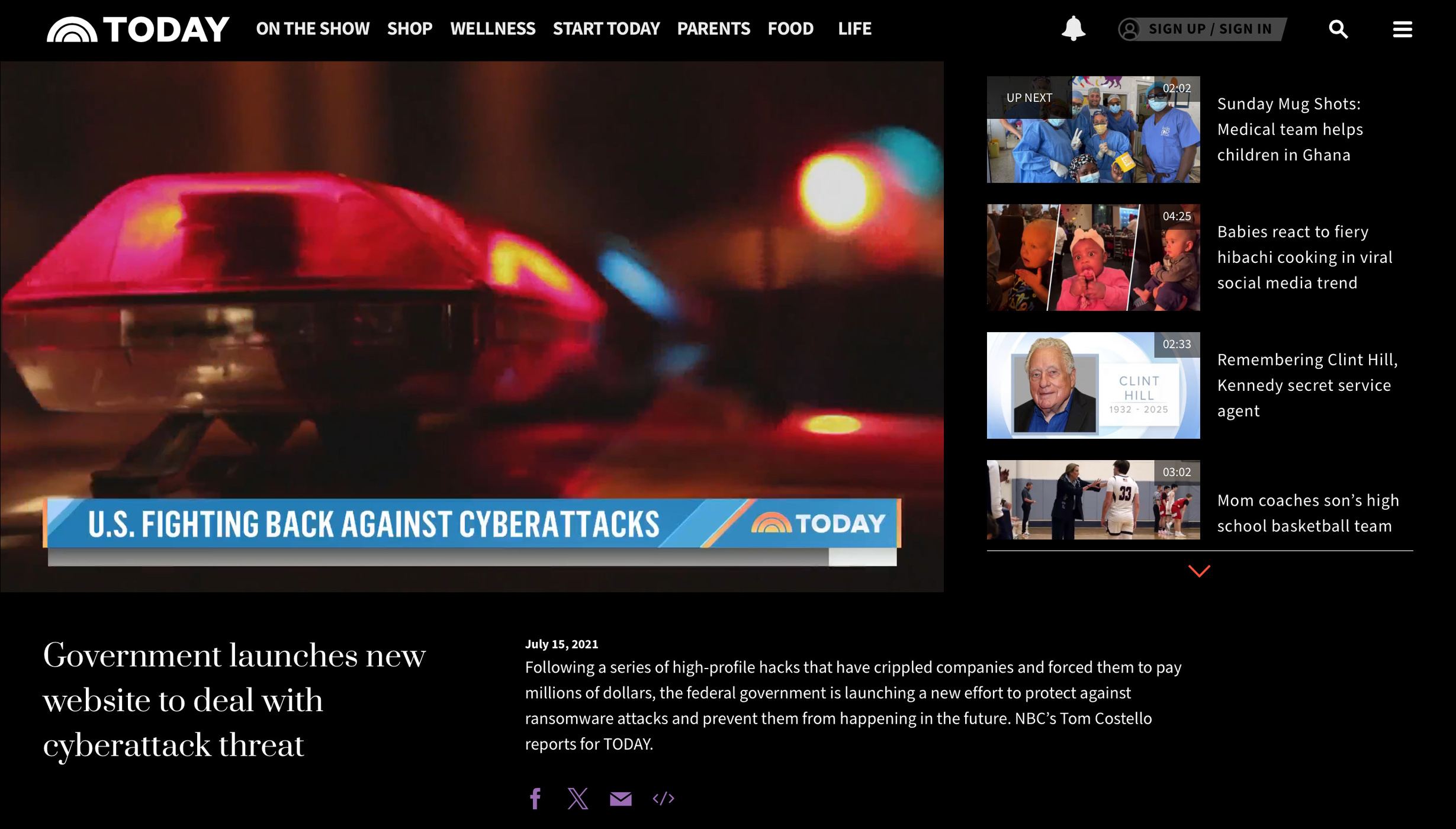This screenshot has height=829, width=1456.
Task: Go to the Wellness section
Action: point(493,29)
